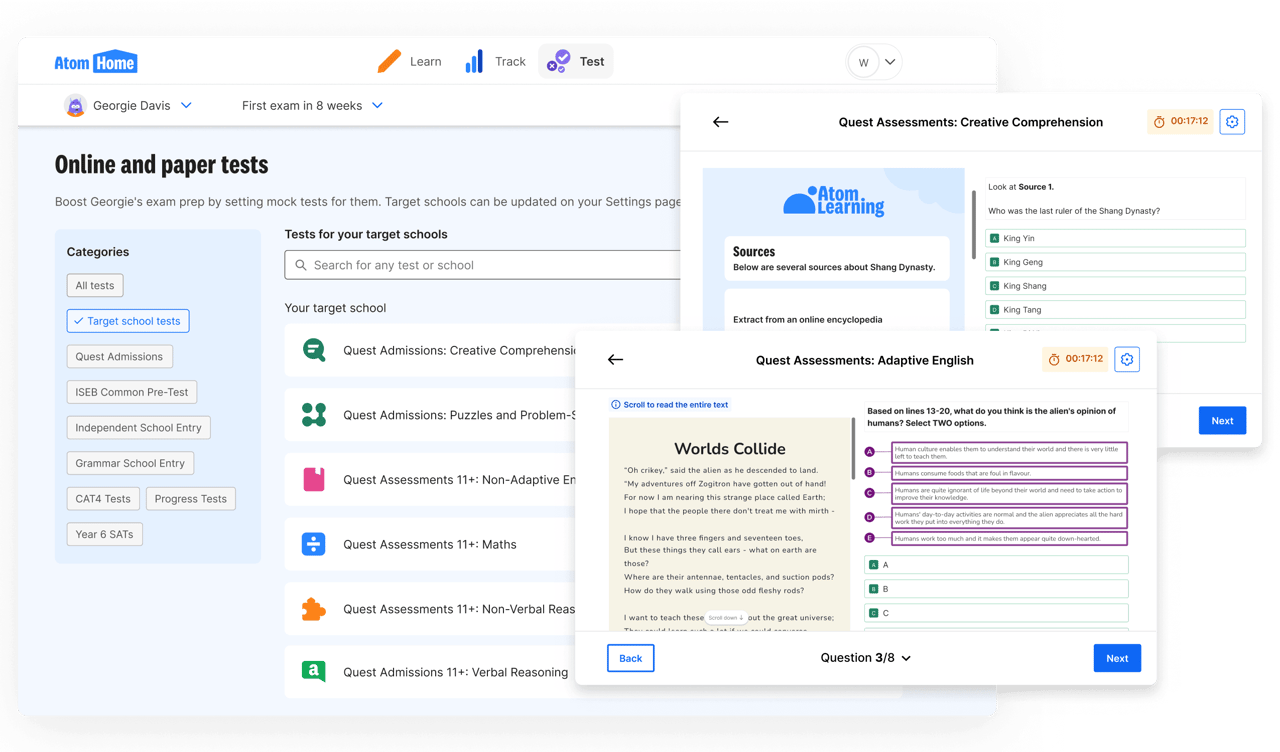Open settings gear in Adaptive English window
Screen dimensions: 1280x752
coord(1127,360)
